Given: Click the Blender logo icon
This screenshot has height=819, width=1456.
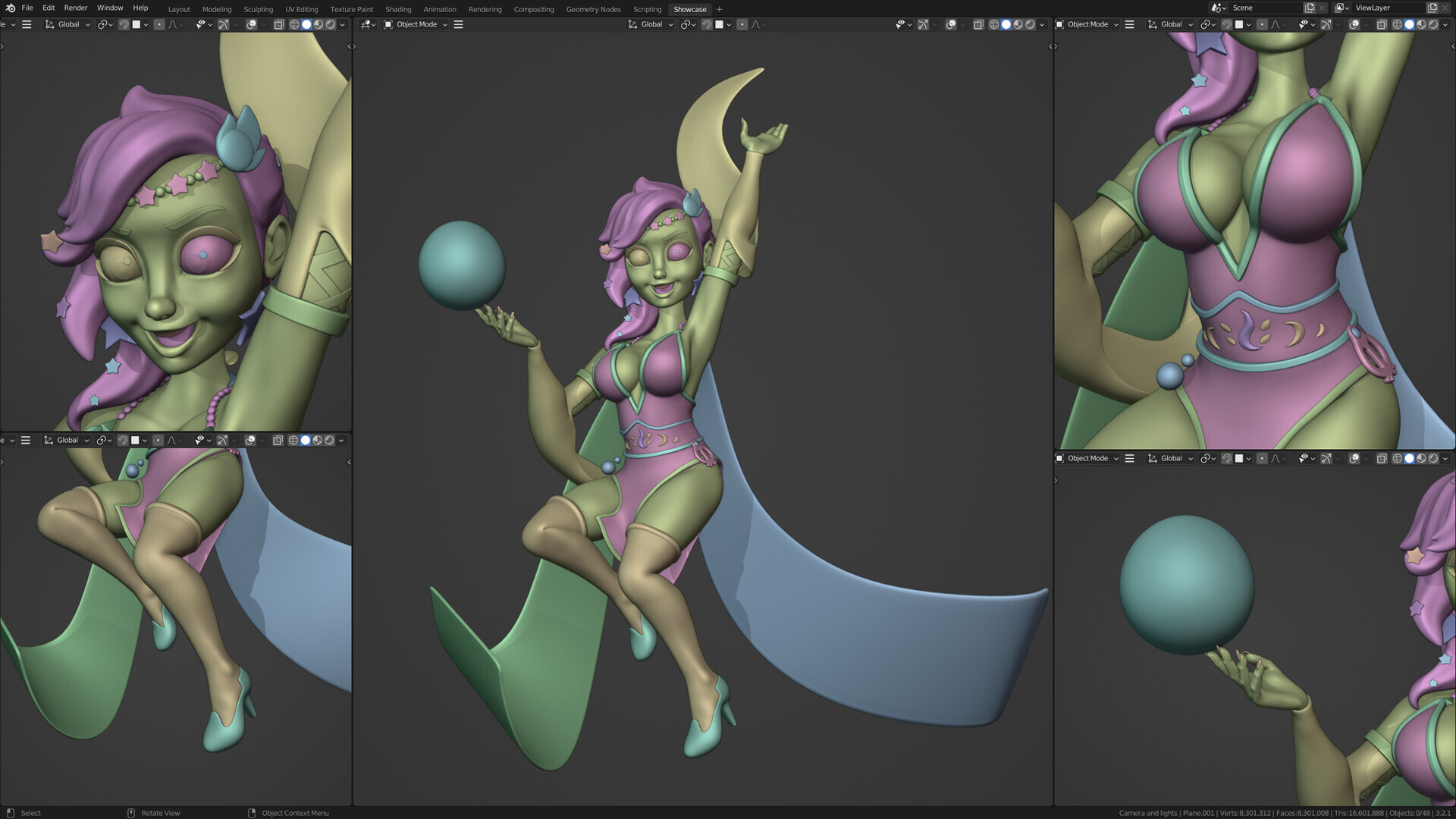Looking at the screenshot, I should (x=10, y=8).
